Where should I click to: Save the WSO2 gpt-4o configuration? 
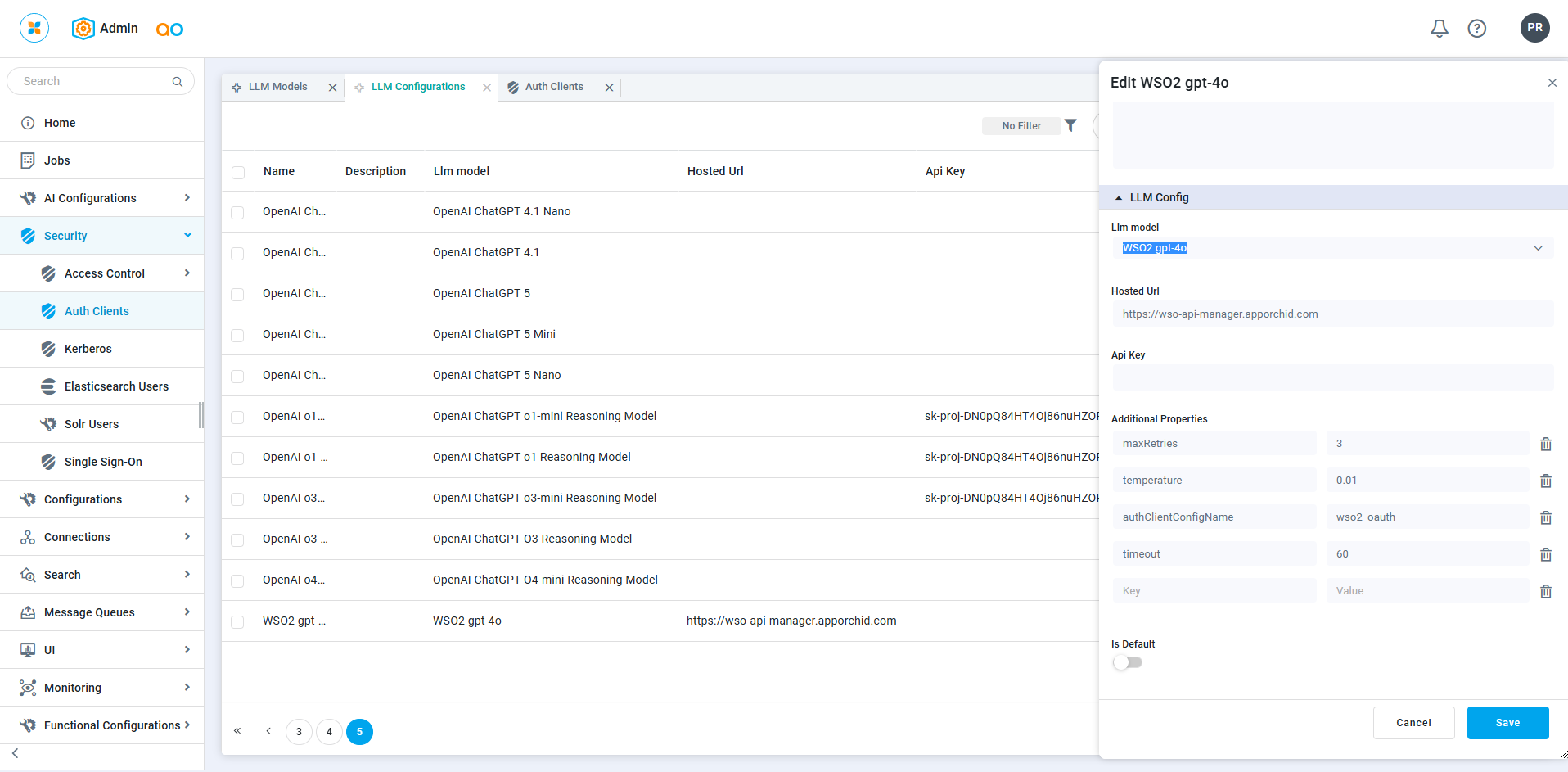tap(1507, 723)
